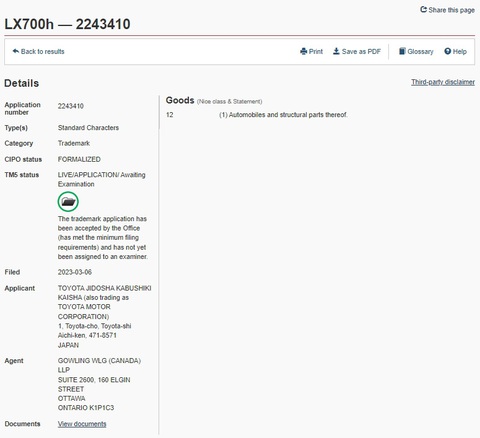Click the Back to results arrow icon
This screenshot has width=480, height=438.
tap(16, 51)
